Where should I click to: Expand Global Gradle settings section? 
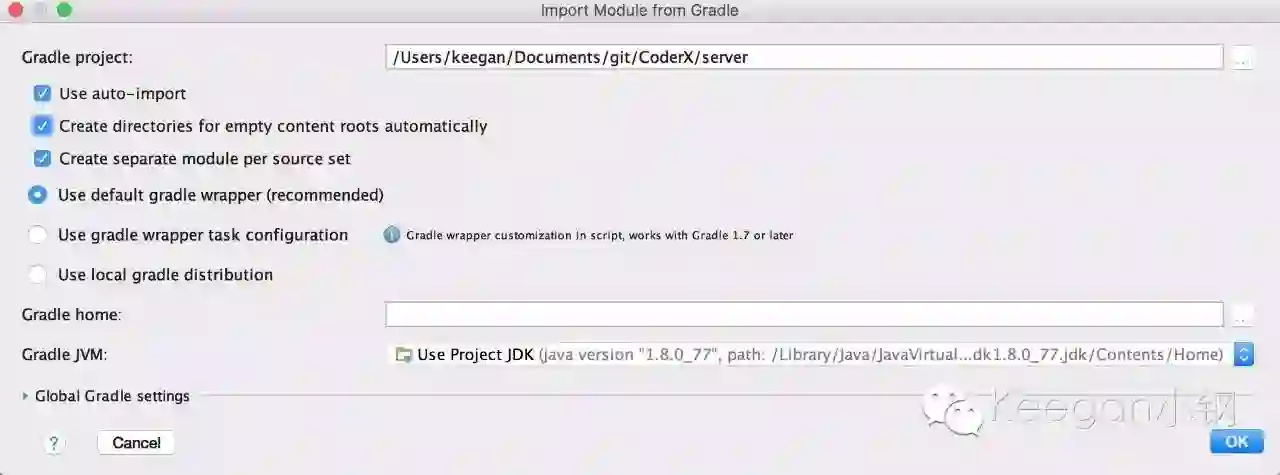[26, 396]
